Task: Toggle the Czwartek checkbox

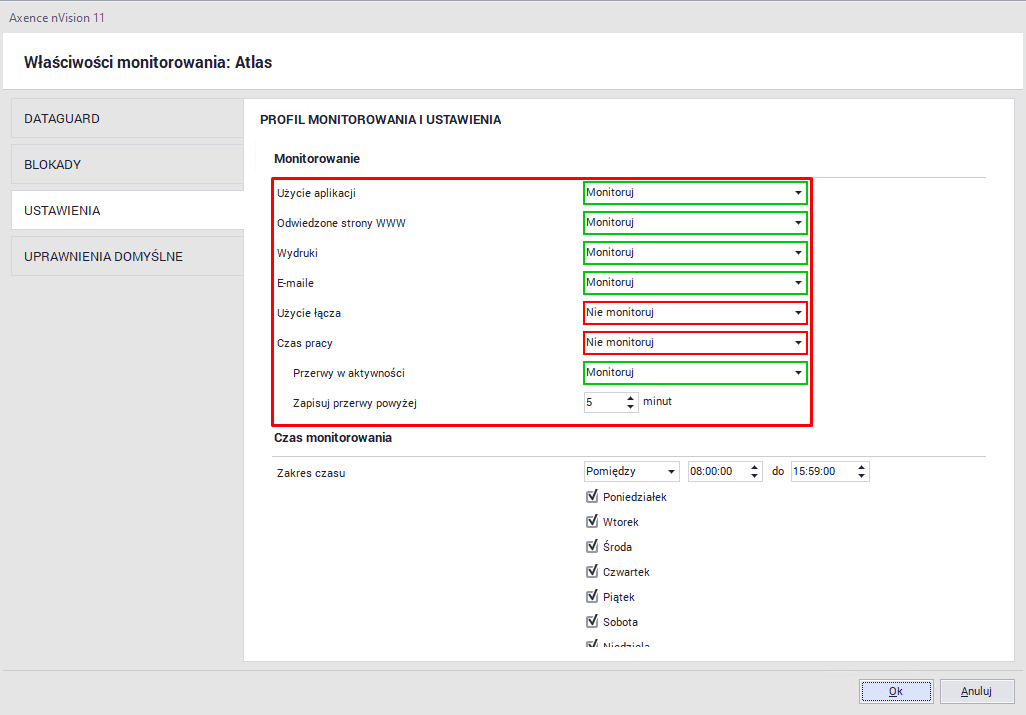Action: pos(591,571)
